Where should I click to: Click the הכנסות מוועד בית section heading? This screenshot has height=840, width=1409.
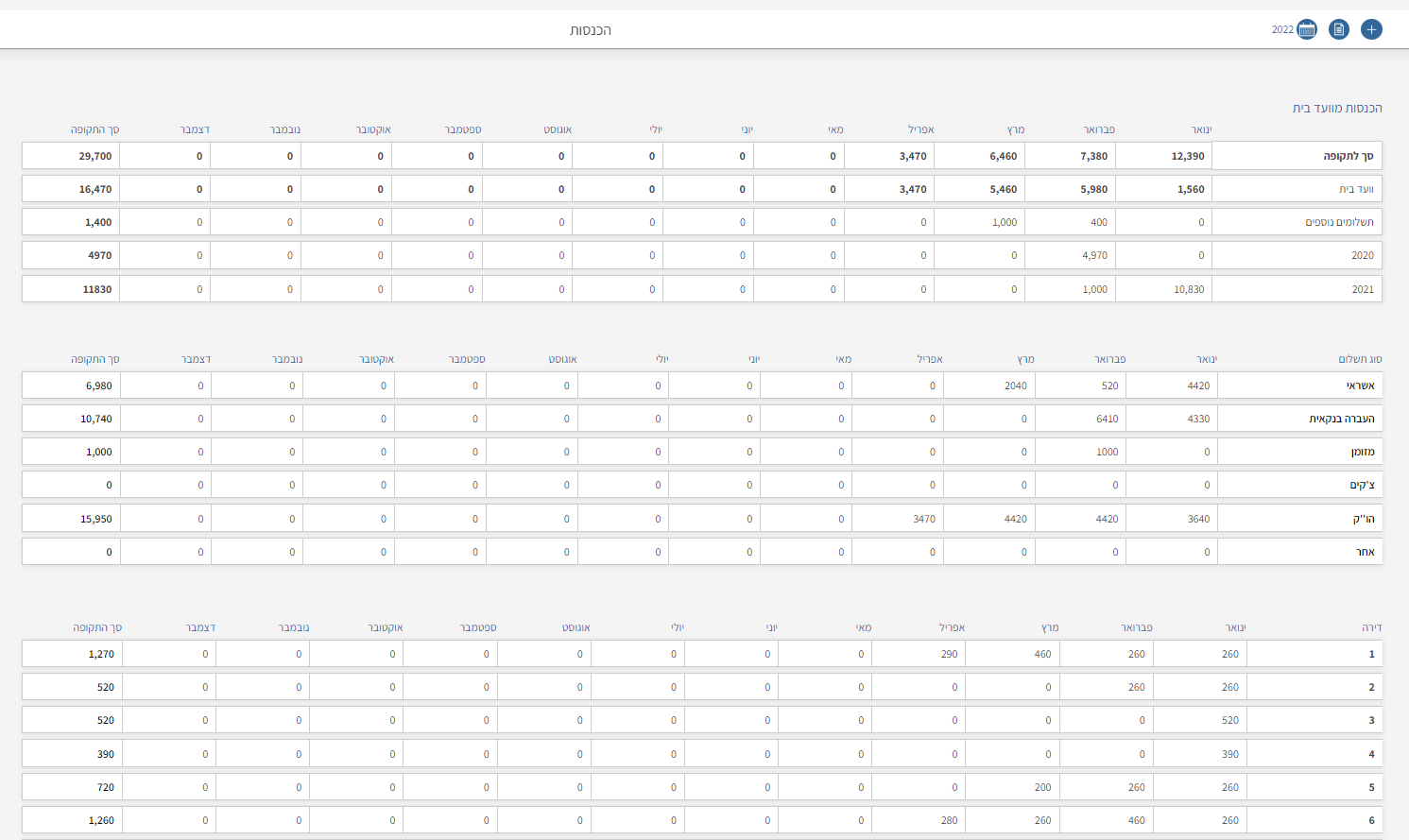1336,109
